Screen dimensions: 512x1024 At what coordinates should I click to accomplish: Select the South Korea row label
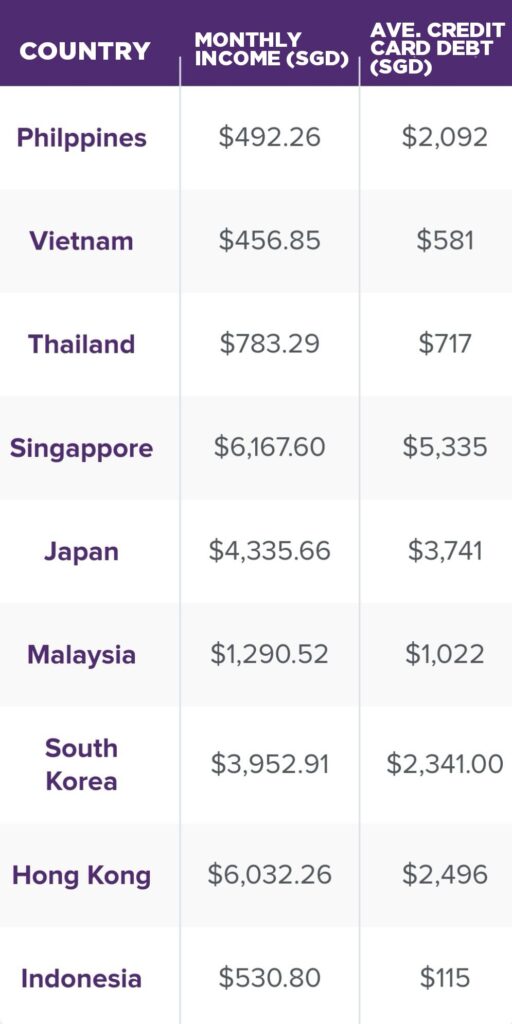click(82, 765)
